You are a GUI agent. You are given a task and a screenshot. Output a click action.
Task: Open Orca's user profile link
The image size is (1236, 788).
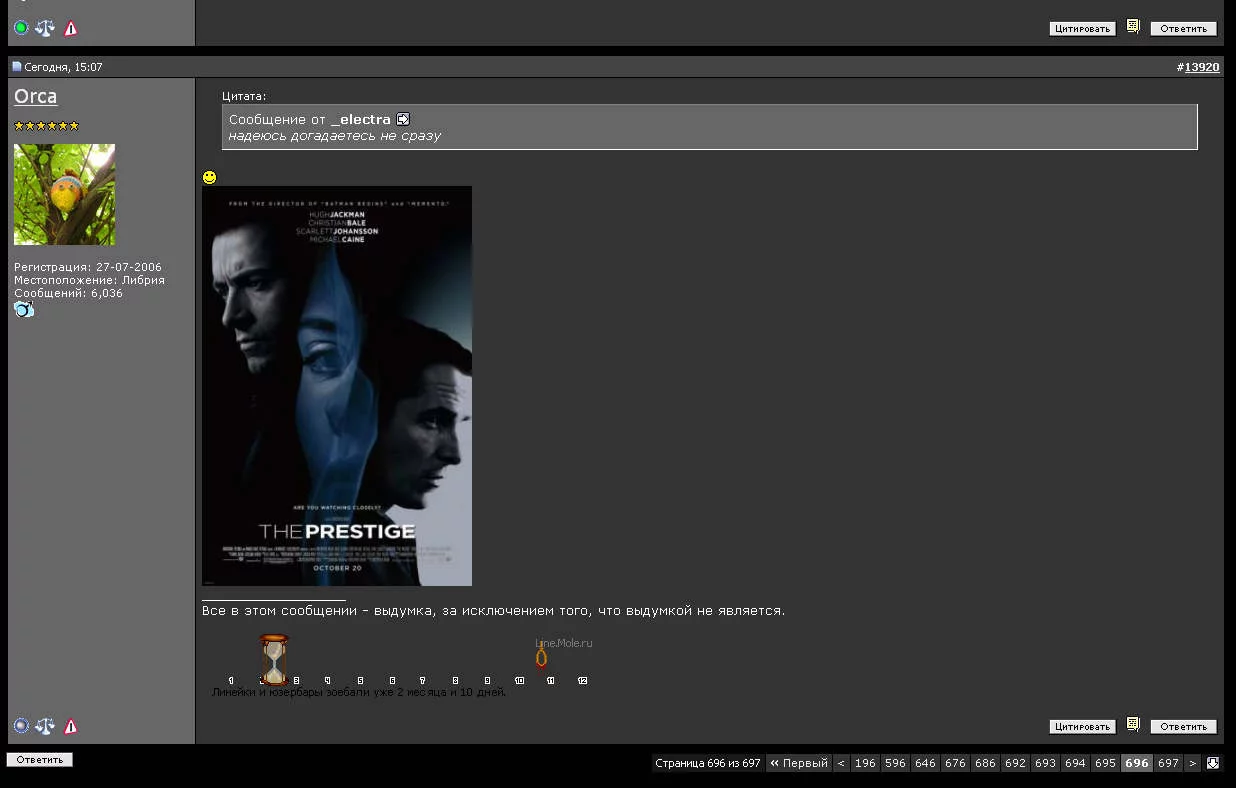pyautogui.click(x=36, y=97)
